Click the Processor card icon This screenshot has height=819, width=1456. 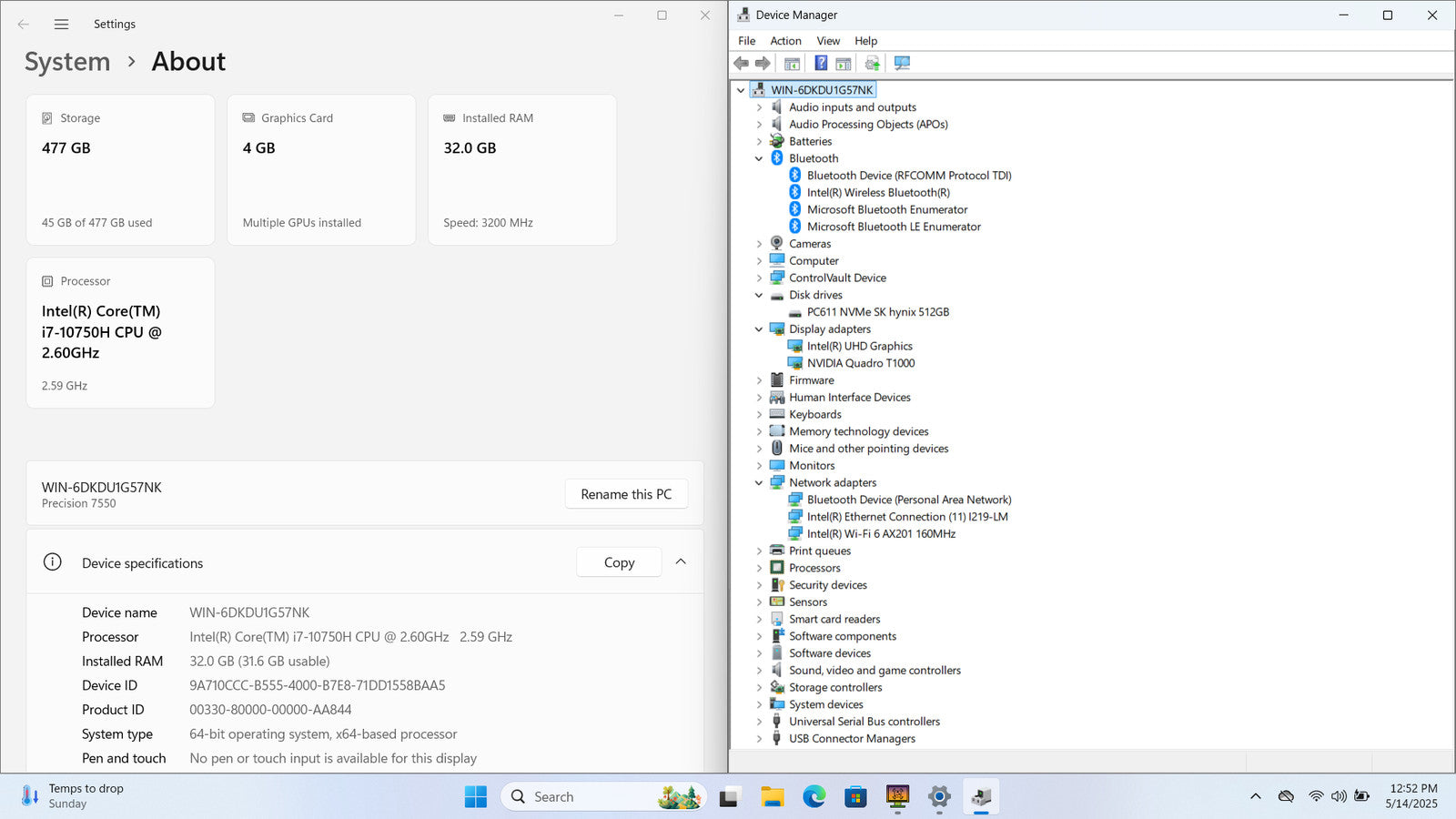pos(47,281)
